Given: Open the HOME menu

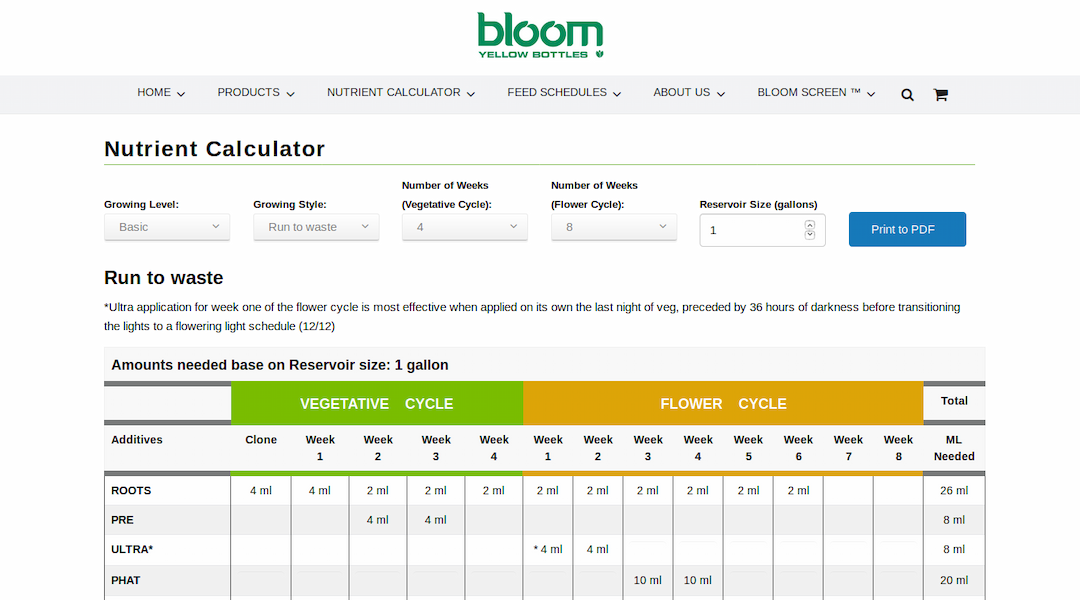Looking at the screenshot, I should point(161,93).
